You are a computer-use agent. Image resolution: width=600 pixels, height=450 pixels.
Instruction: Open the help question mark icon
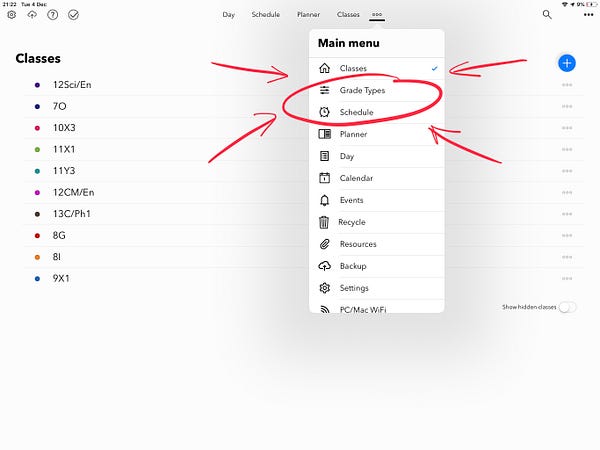tap(52, 15)
